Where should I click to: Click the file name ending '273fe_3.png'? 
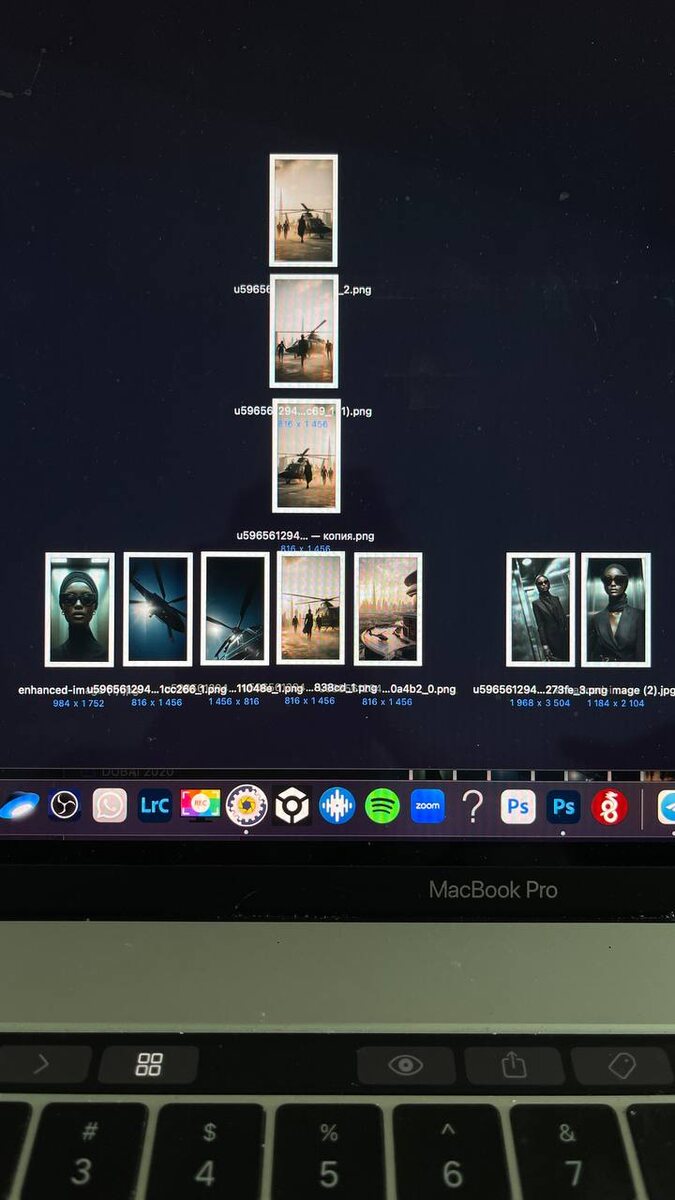coord(541,690)
